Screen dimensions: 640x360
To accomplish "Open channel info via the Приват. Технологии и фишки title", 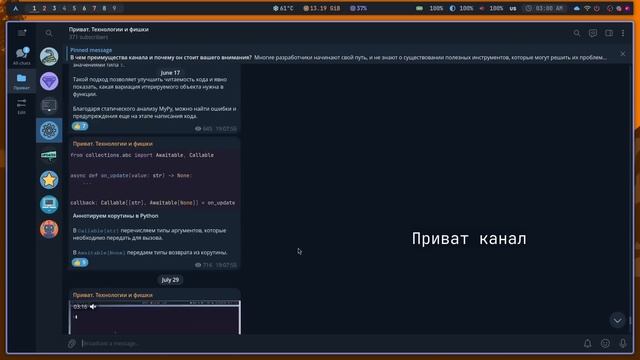I will [109, 29].
